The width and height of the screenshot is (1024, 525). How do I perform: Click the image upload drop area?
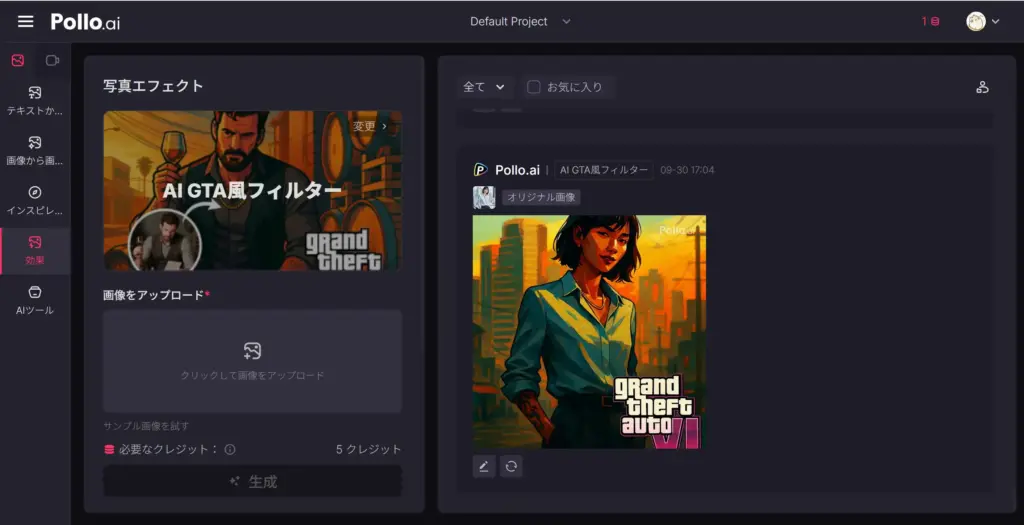click(x=252, y=361)
